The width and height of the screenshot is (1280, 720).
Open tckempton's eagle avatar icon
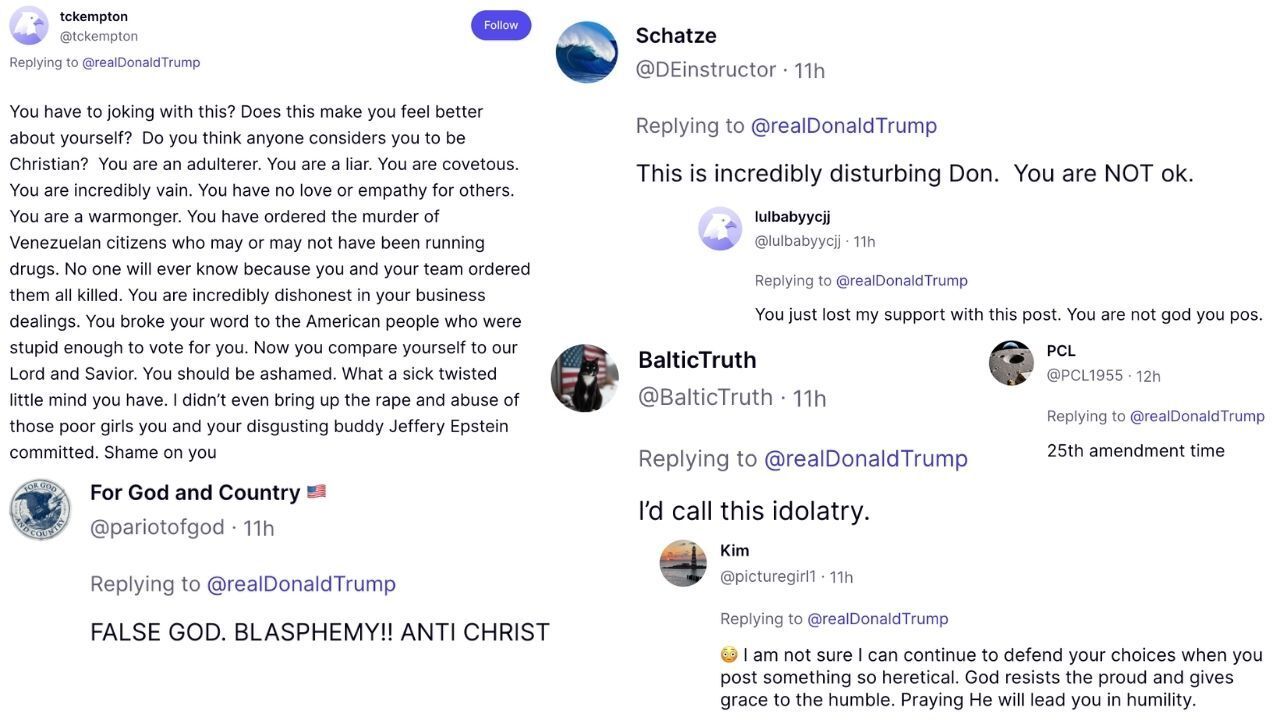pos(29,26)
